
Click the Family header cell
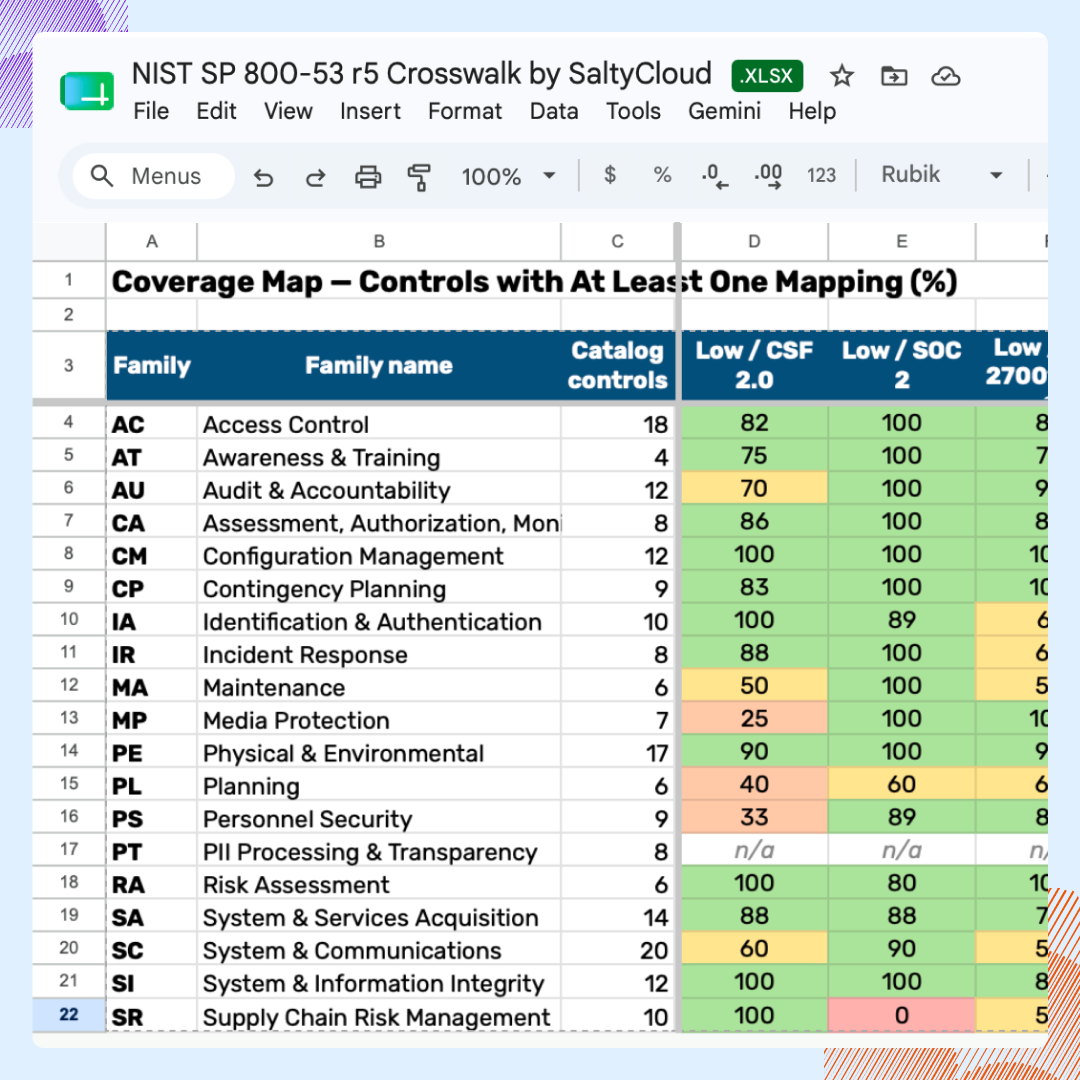click(152, 366)
